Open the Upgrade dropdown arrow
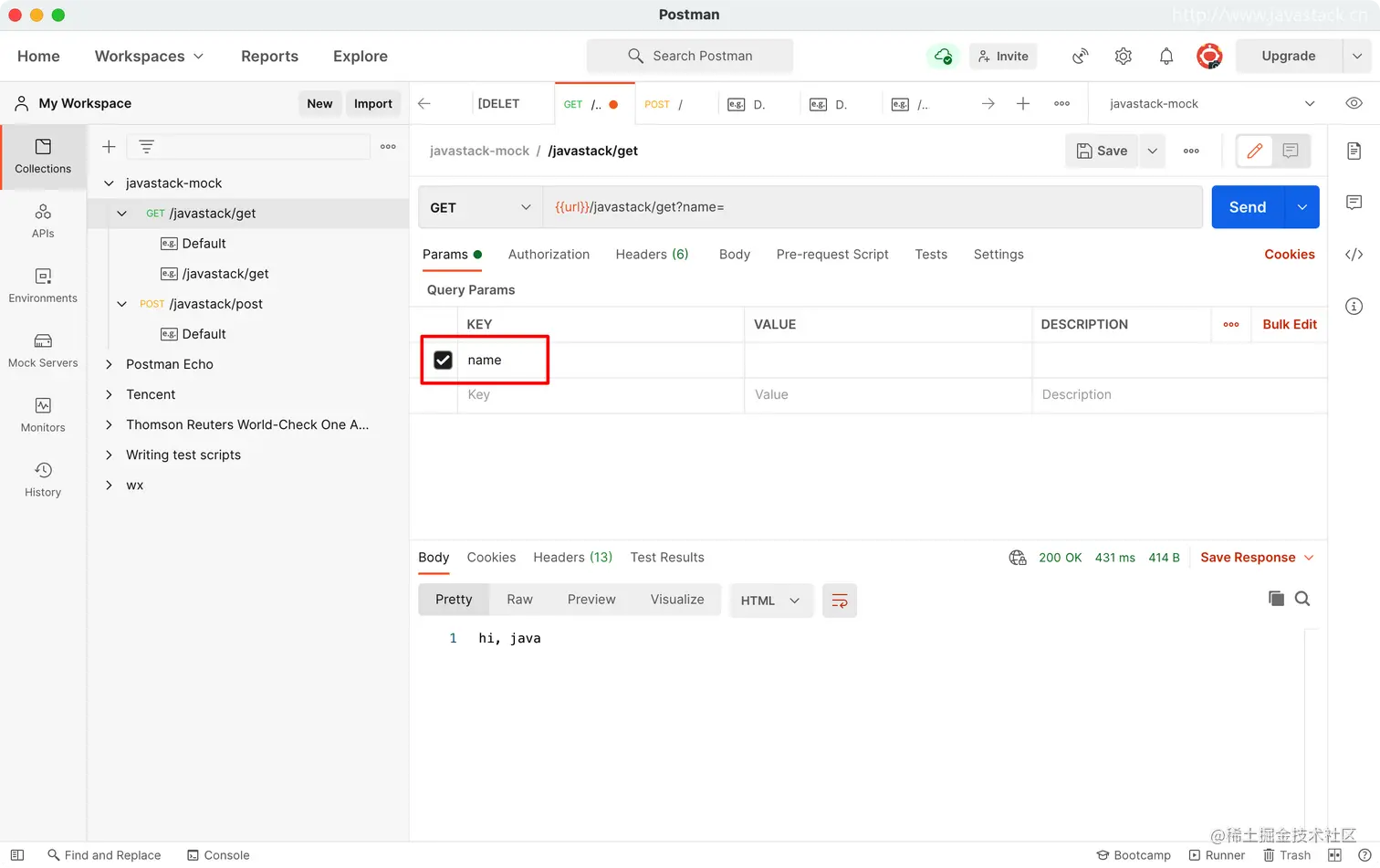 pos(1356,56)
